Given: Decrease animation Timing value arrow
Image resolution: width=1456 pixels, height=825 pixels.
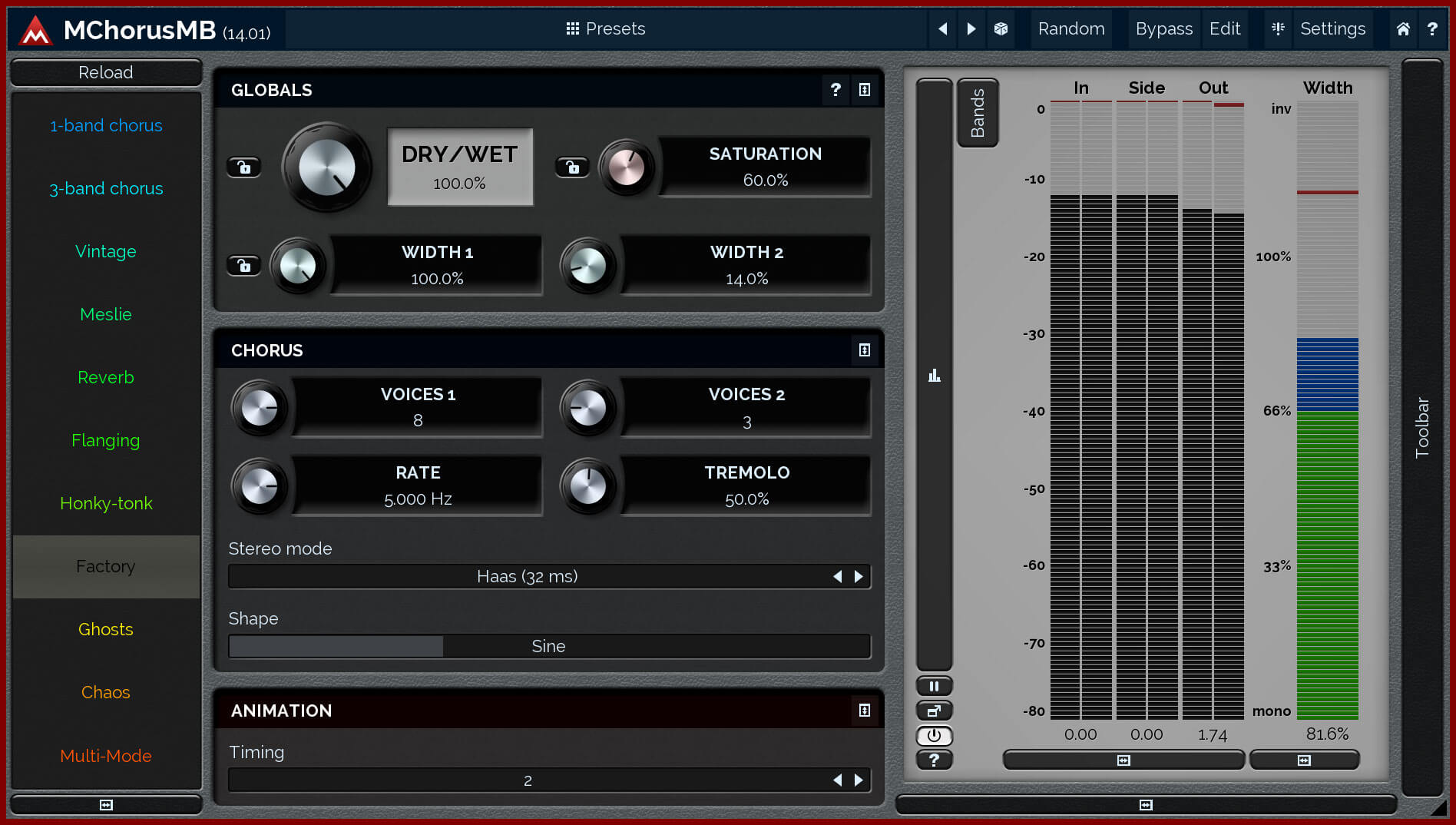Looking at the screenshot, I should (x=838, y=780).
